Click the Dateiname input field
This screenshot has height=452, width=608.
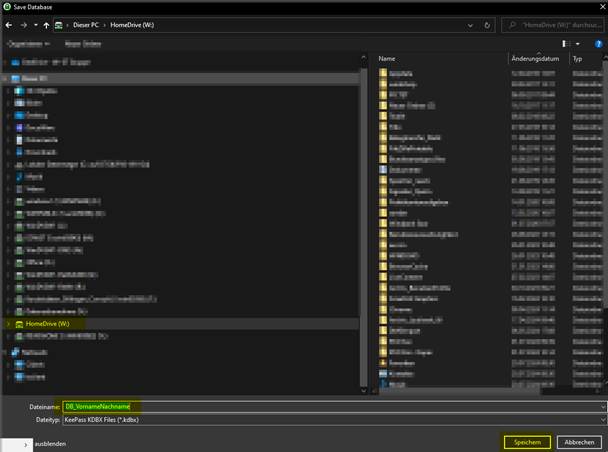[332, 407]
